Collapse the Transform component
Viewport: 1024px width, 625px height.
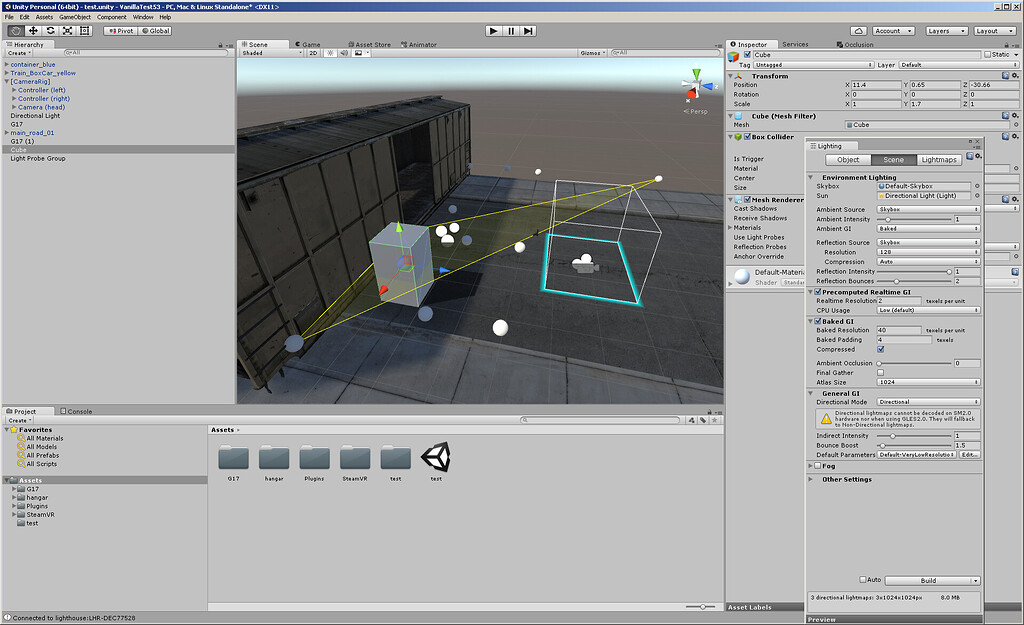coord(729,76)
